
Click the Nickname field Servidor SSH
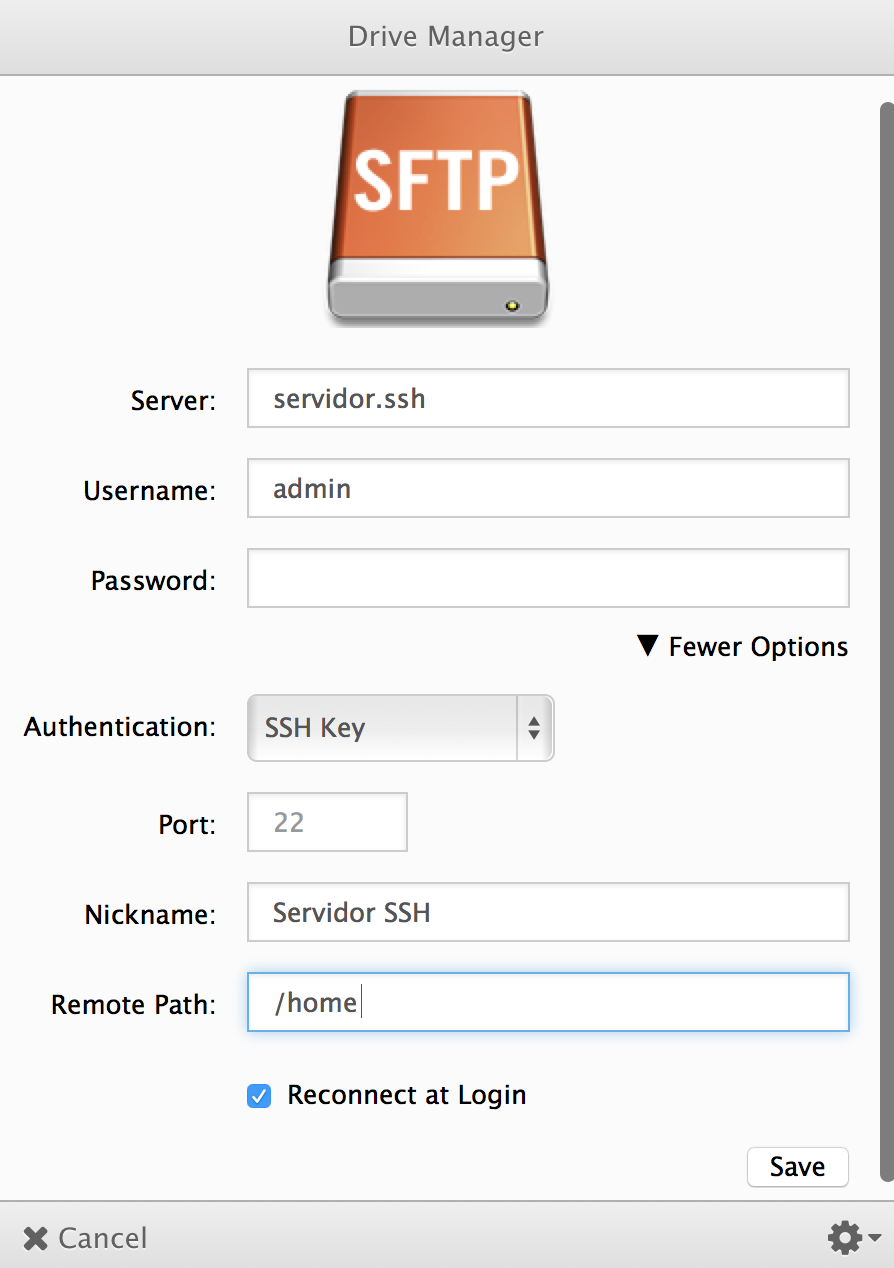coord(548,912)
